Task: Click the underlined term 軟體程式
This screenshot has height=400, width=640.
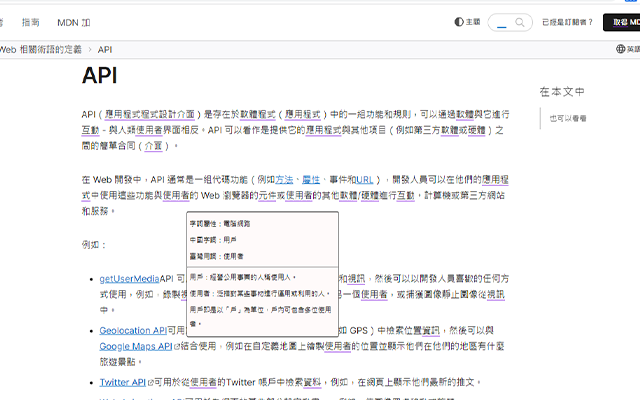Action: click(x=258, y=114)
